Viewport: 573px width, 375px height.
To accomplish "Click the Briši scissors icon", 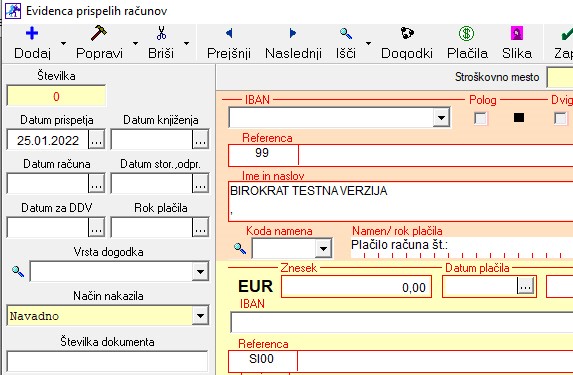I will pos(161,33).
